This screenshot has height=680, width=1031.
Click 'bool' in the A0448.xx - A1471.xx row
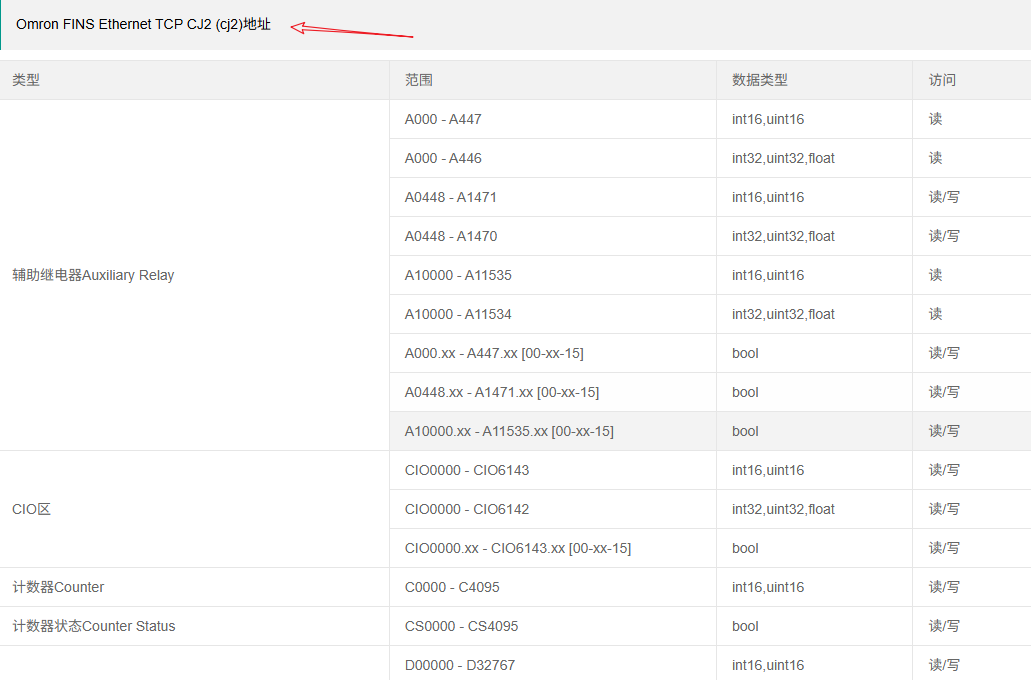745,392
